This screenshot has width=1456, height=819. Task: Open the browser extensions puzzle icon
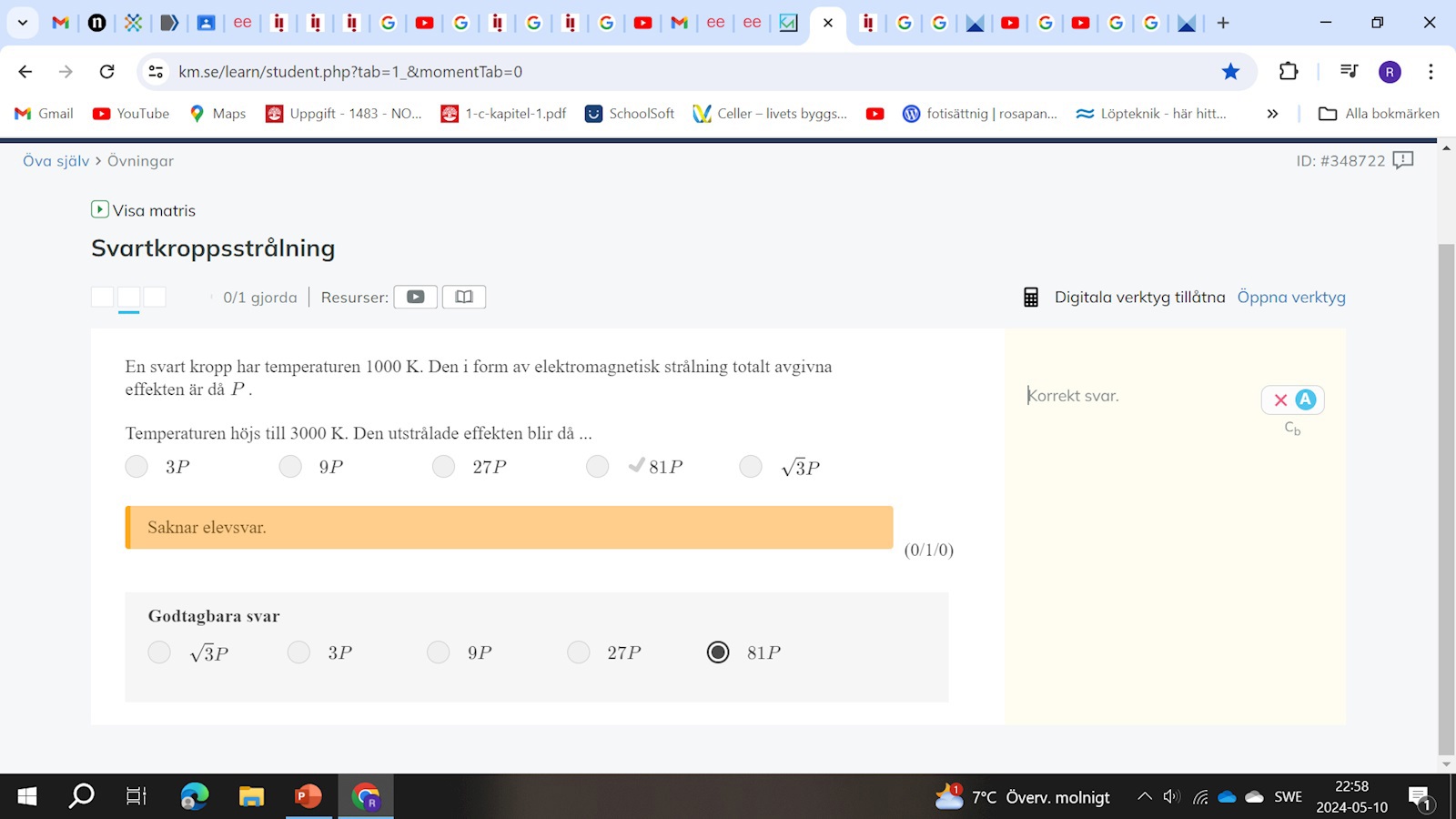click(1288, 72)
